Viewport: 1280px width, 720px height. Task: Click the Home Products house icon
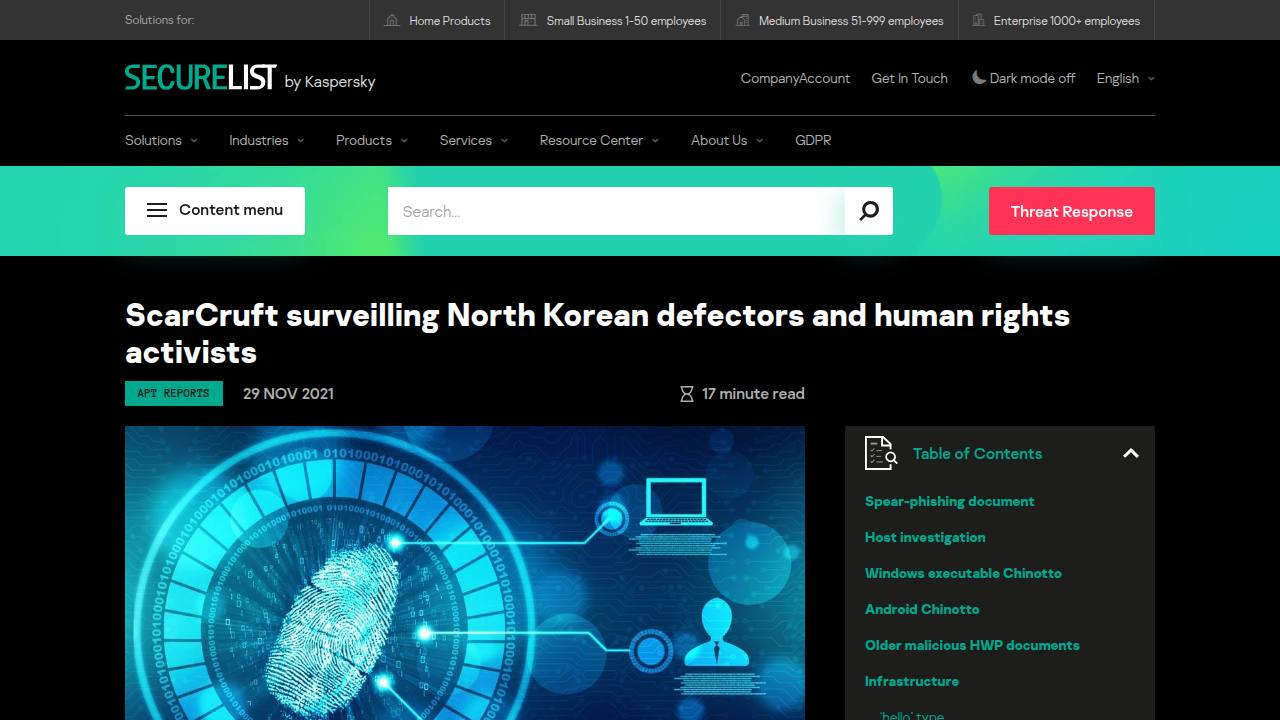(x=392, y=20)
